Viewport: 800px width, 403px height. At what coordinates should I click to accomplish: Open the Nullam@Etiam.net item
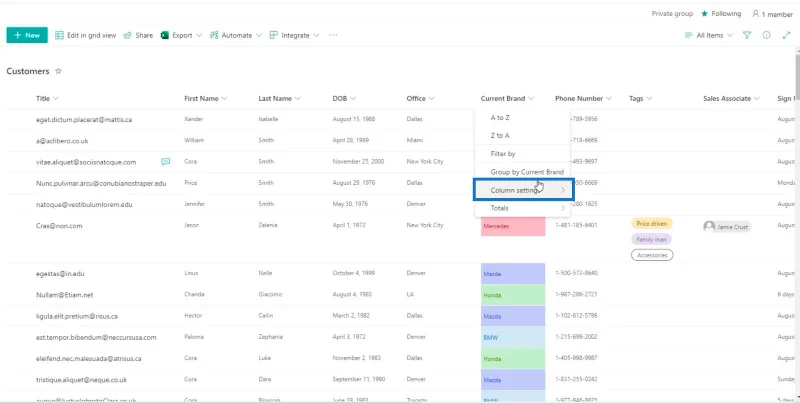tap(64, 295)
